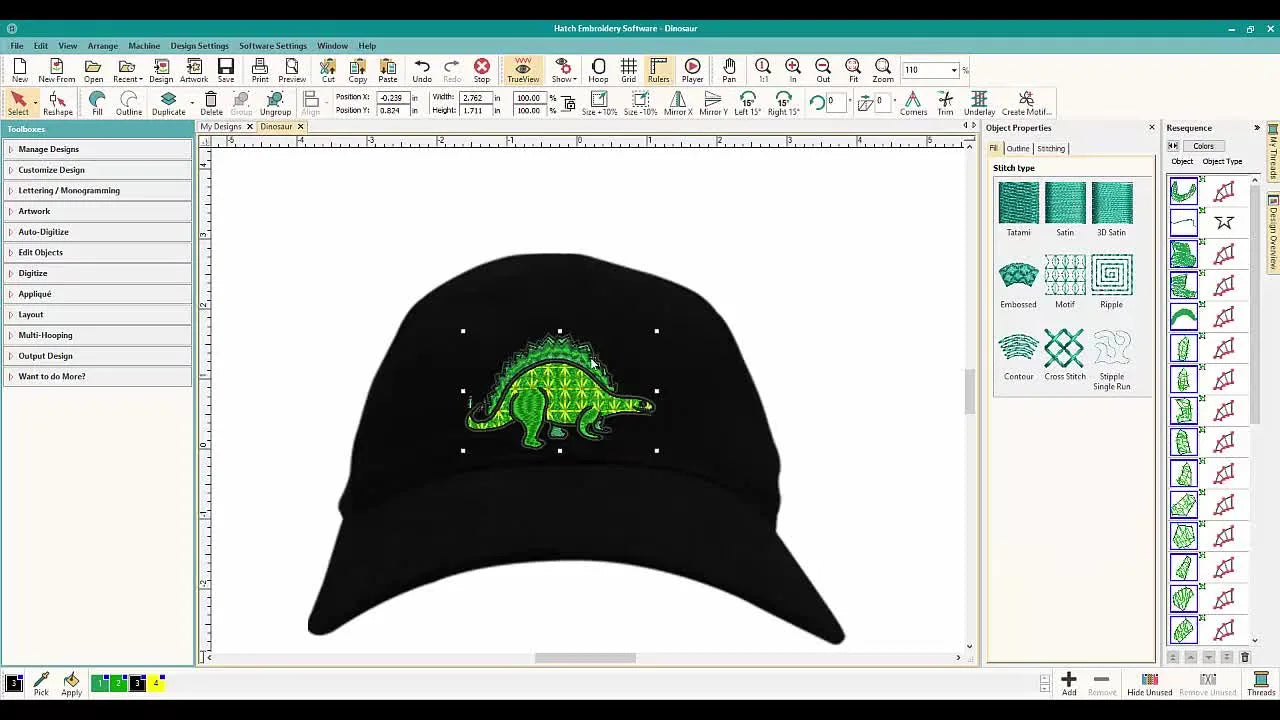1280x720 pixels.
Task: Expand the Multi-Hooping toolbox
Action: (97, 335)
